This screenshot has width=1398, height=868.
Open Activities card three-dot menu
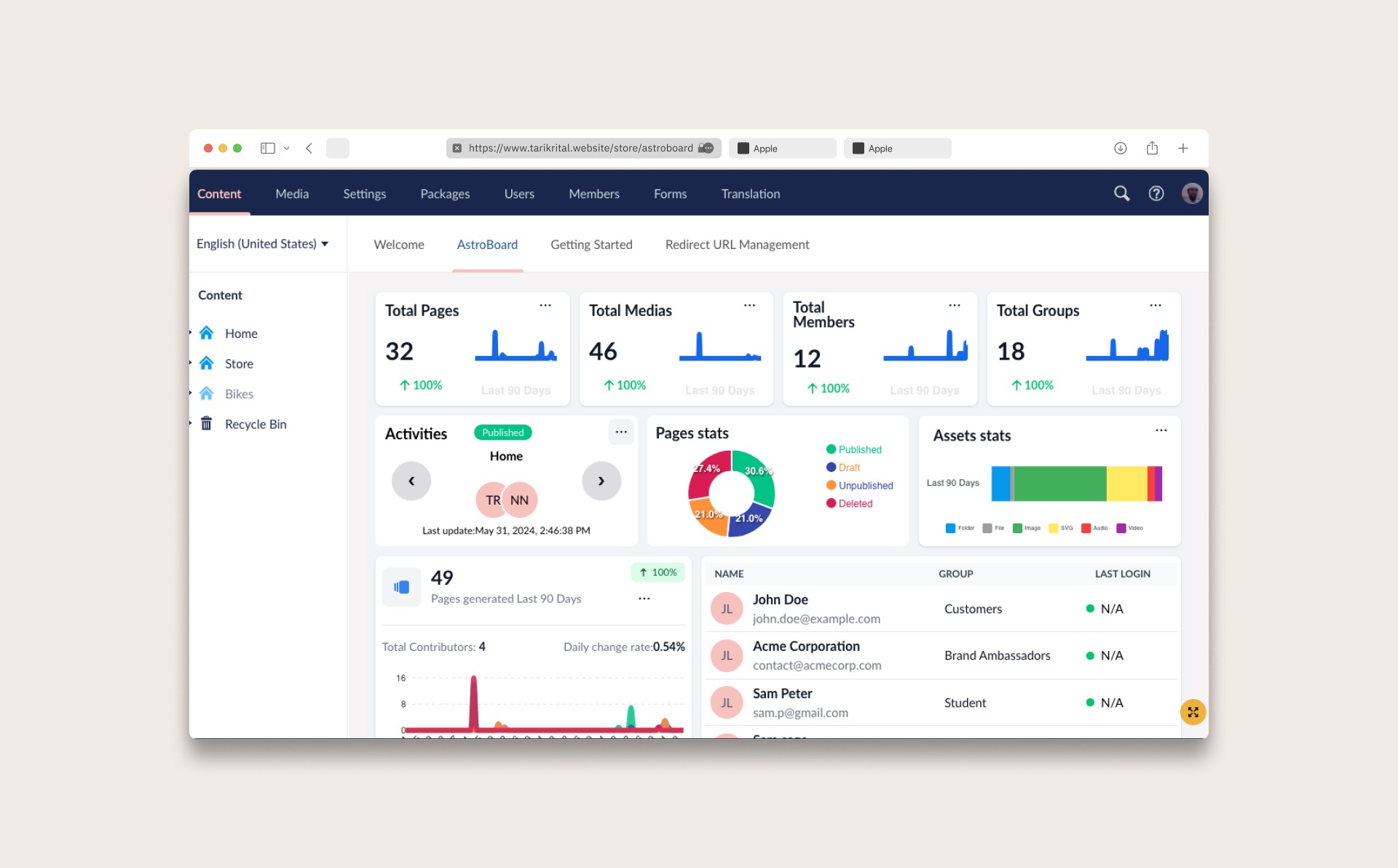tap(621, 432)
